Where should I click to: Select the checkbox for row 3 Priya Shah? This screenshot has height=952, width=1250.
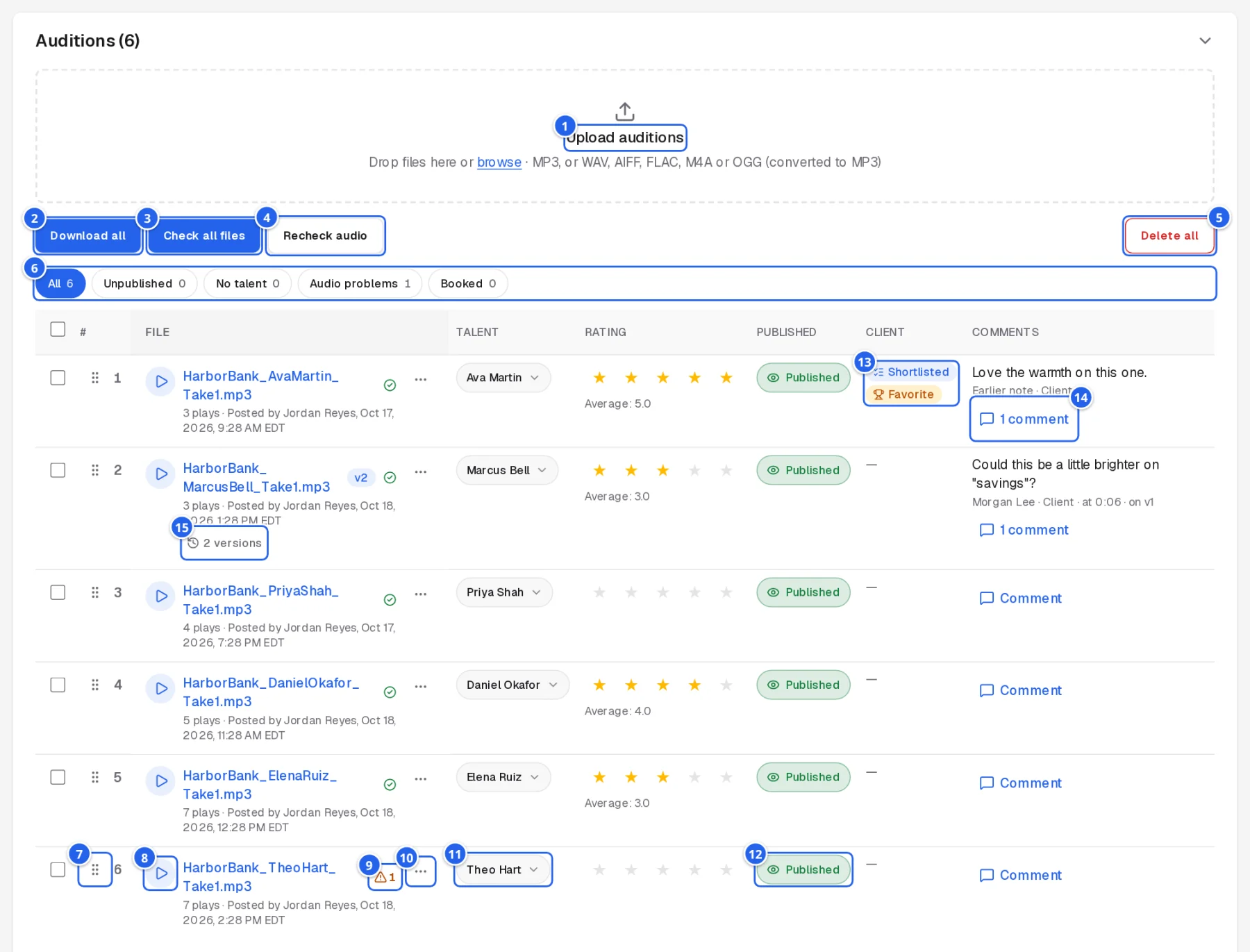[x=58, y=592]
